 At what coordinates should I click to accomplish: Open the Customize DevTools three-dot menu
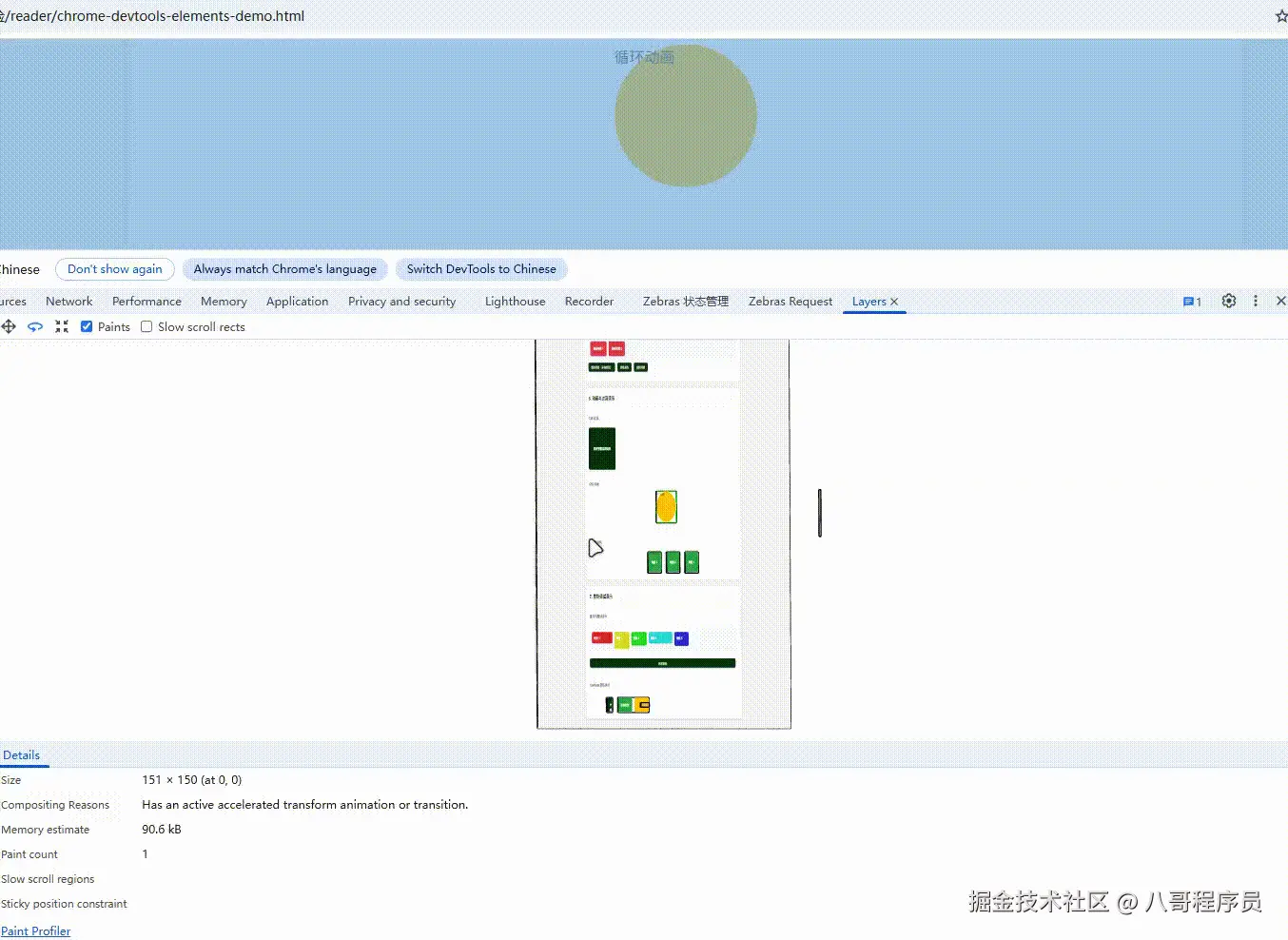pyautogui.click(x=1256, y=301)
